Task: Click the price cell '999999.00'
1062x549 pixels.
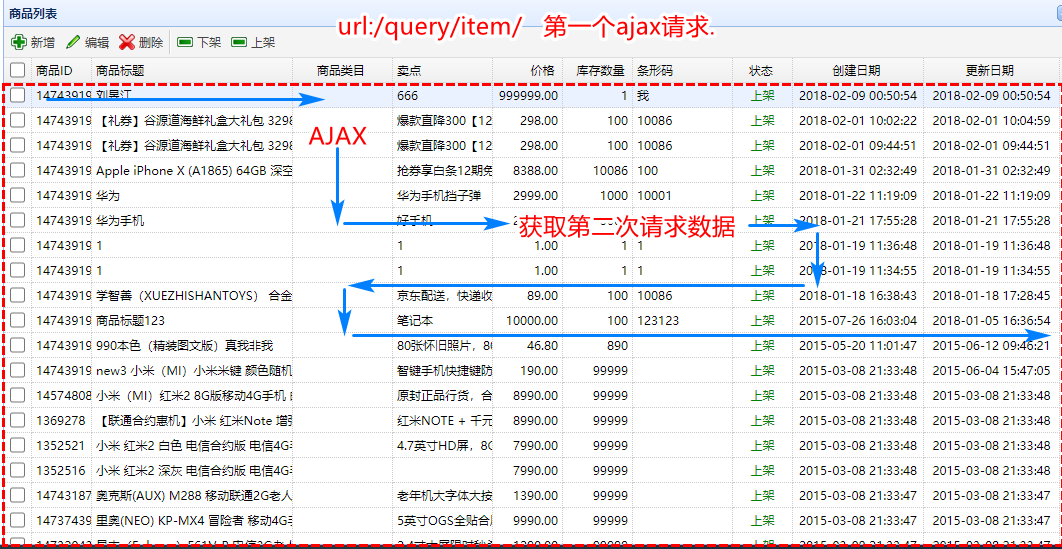Action: 529,95
